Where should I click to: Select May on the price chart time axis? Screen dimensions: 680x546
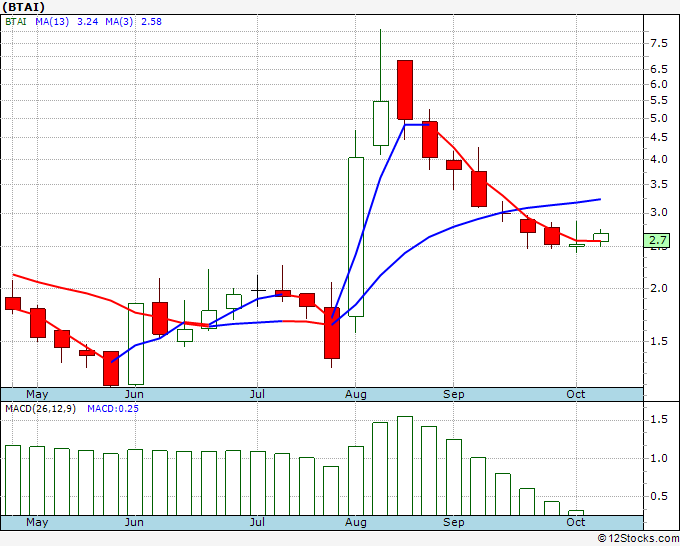coord(37,394)
